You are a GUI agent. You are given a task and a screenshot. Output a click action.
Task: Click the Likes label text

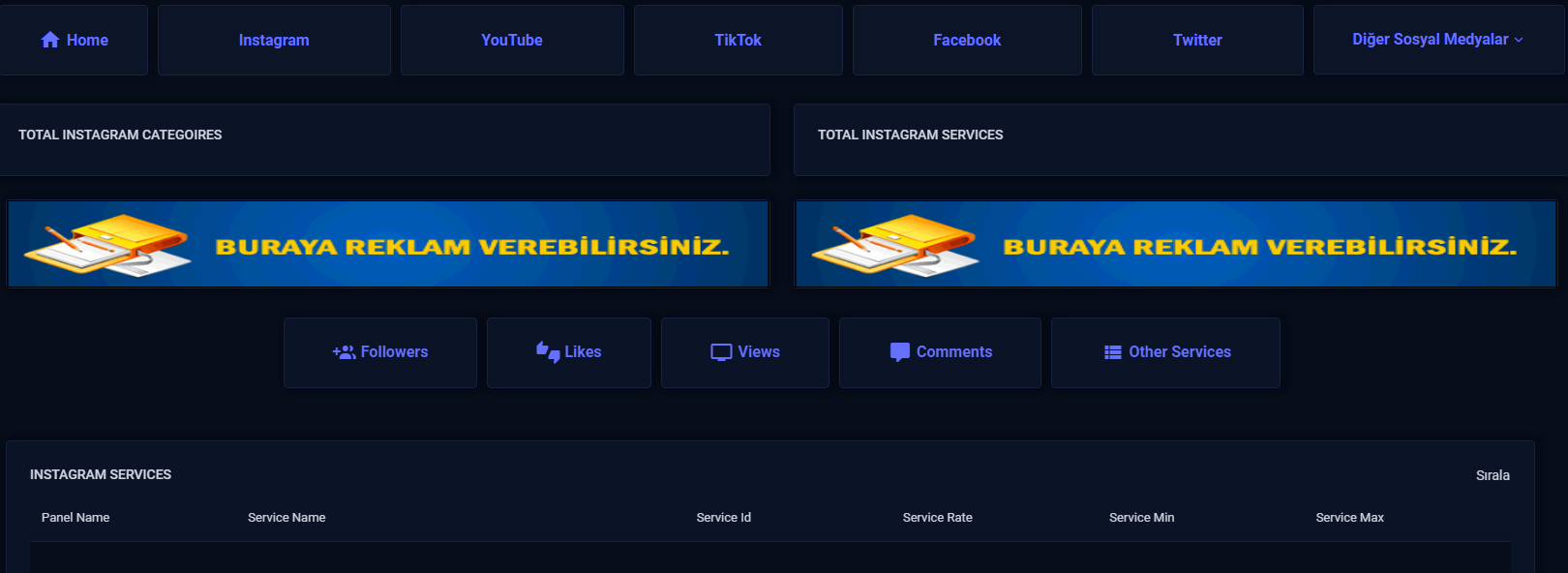click(583, 352)
